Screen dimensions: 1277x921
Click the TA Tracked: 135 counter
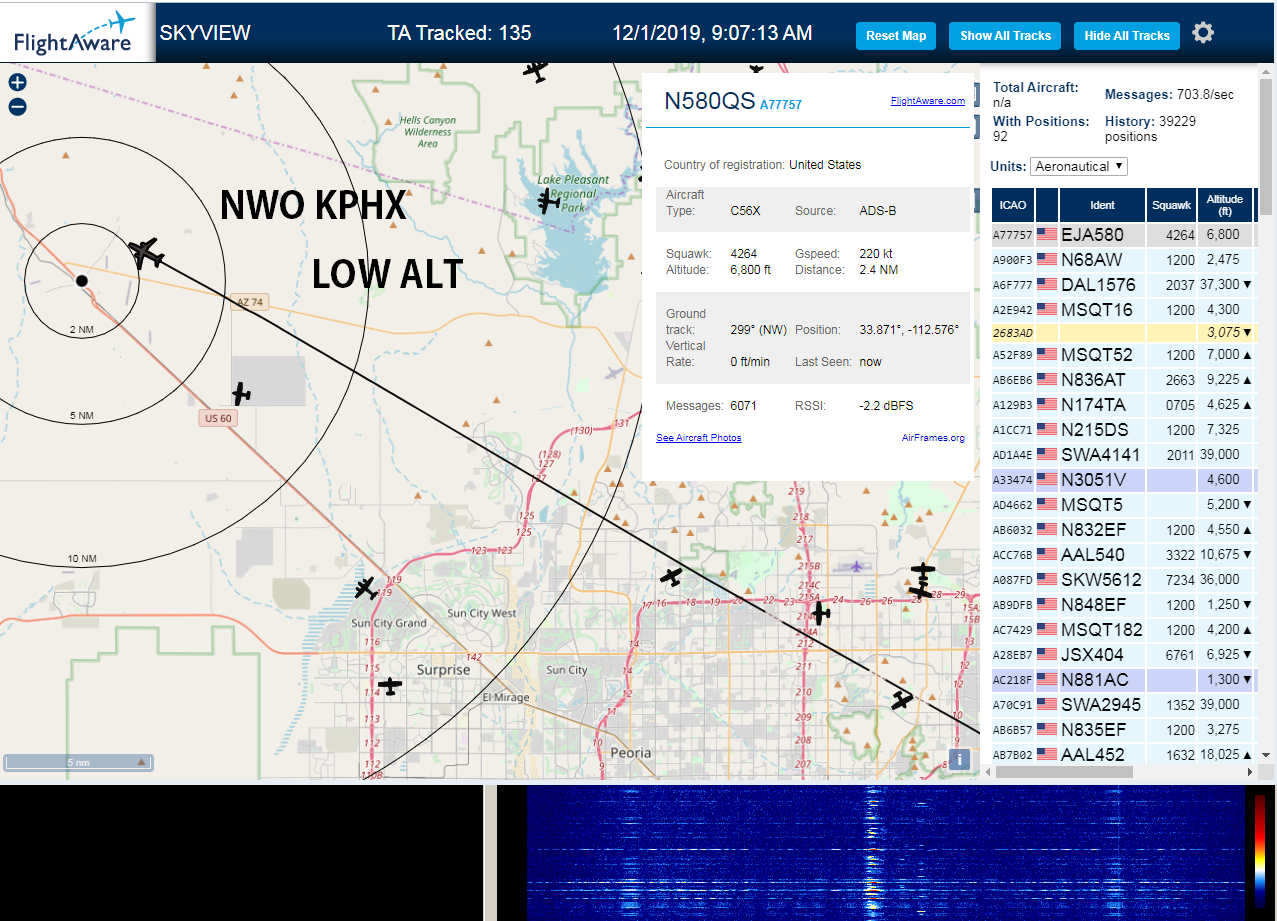[459, 33]
